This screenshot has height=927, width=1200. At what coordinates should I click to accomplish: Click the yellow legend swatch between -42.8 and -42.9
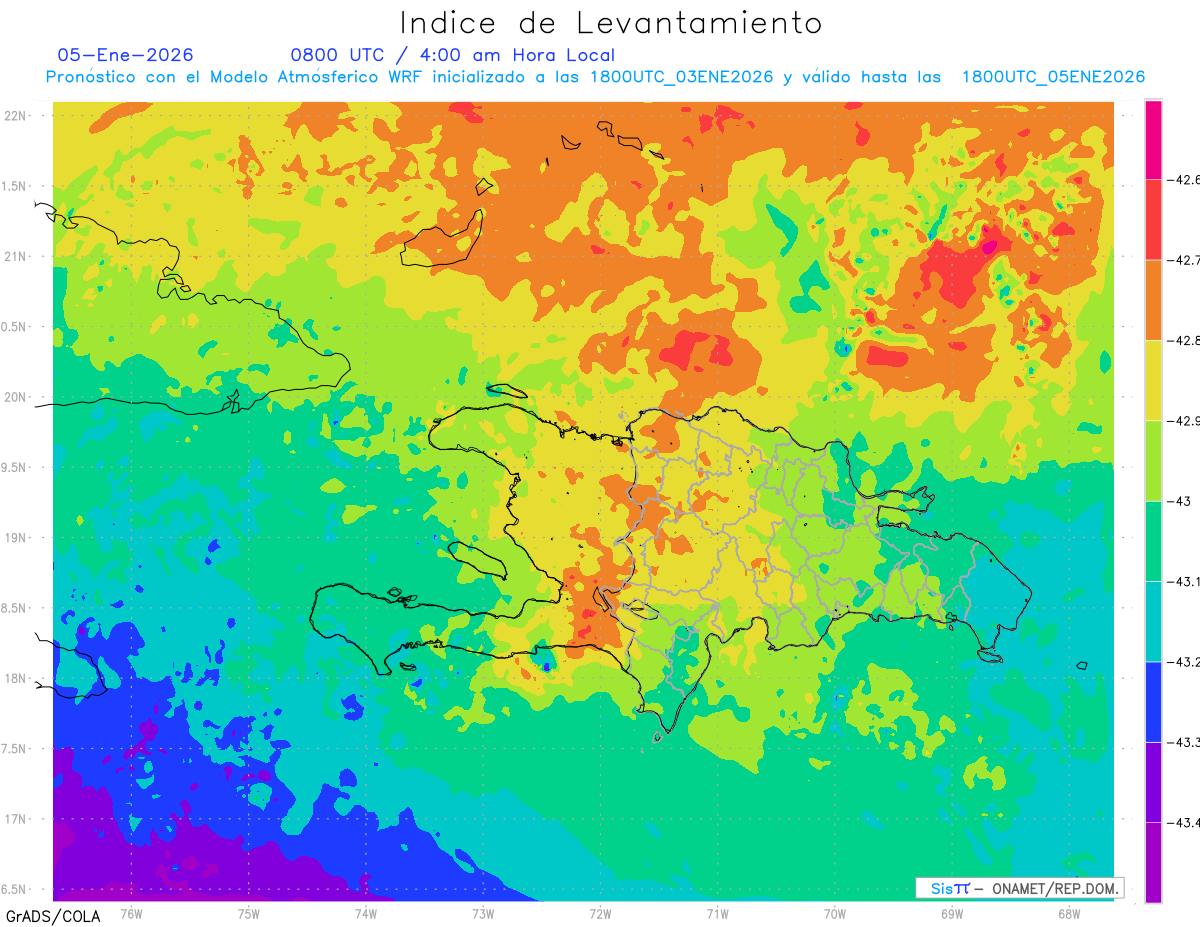pyautogui.click(x=1153, y=381)
